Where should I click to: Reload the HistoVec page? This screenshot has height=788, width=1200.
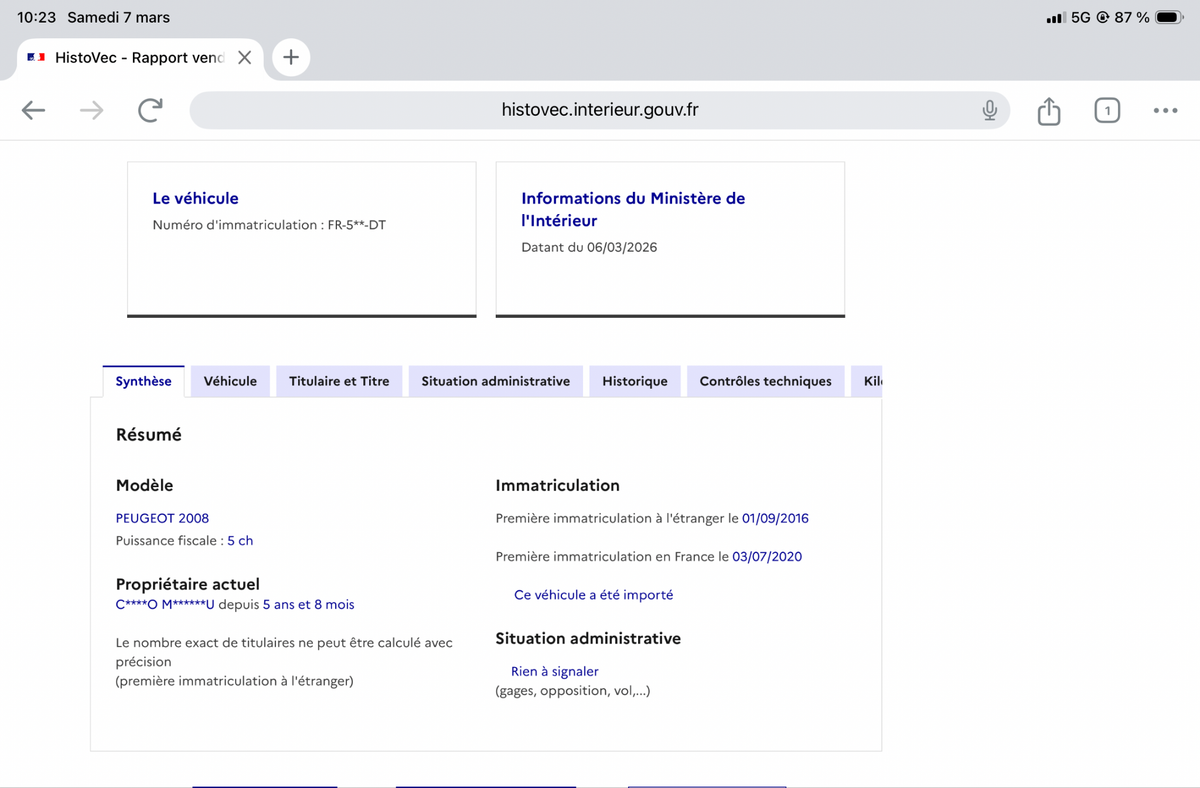tap(150, 111)
